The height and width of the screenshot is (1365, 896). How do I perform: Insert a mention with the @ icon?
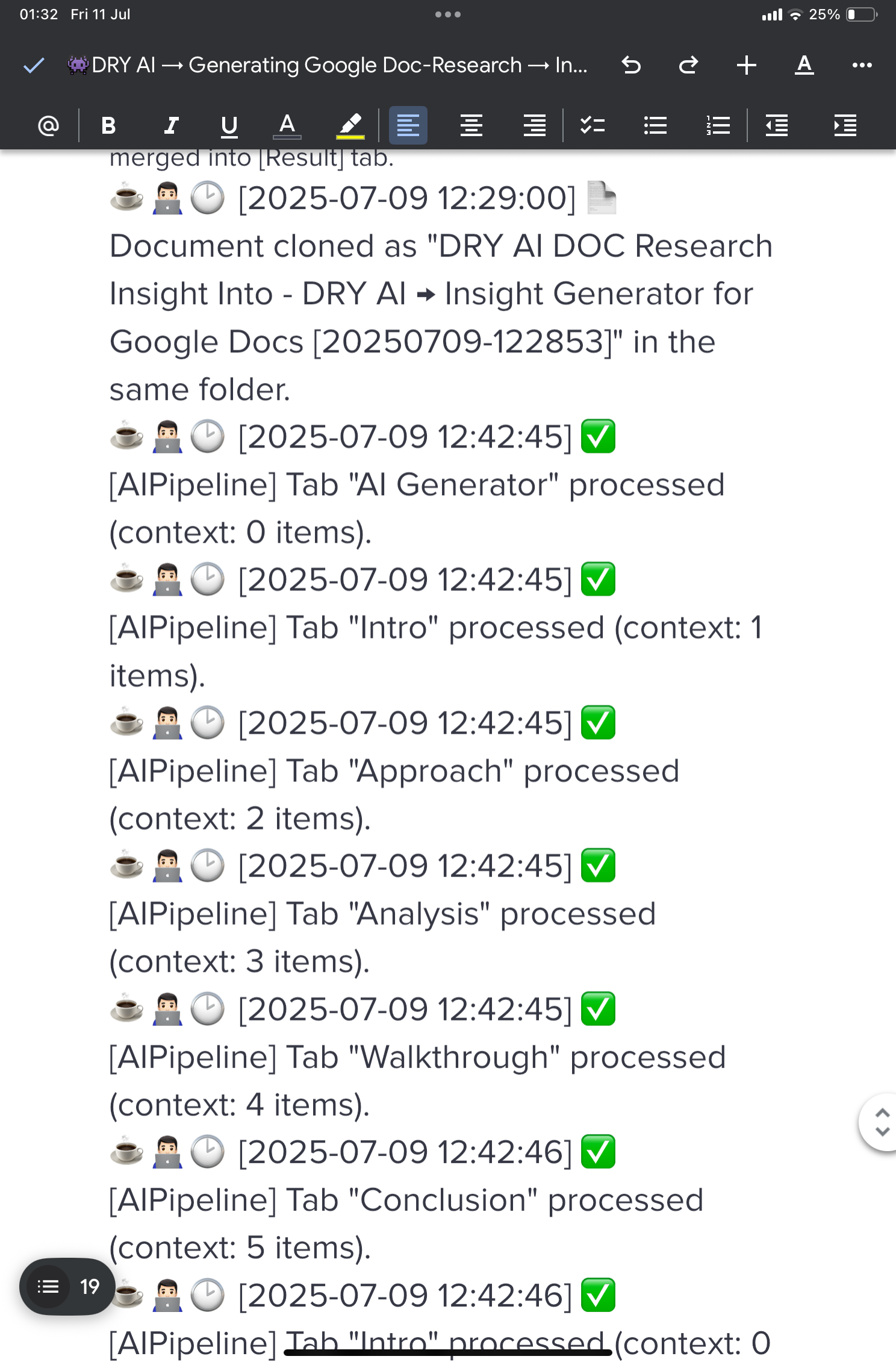(48, 125)
